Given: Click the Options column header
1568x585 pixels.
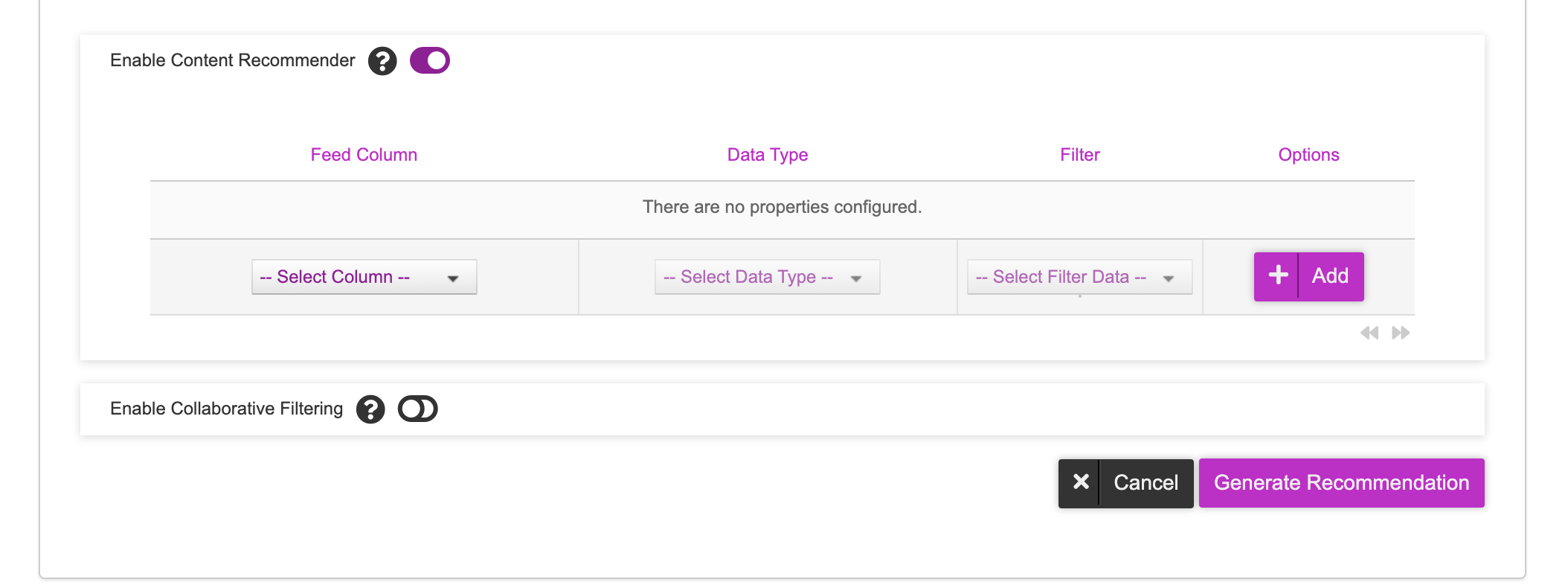Looking at the screenshot, I should pyautogui.click(x=1309, y=155).
